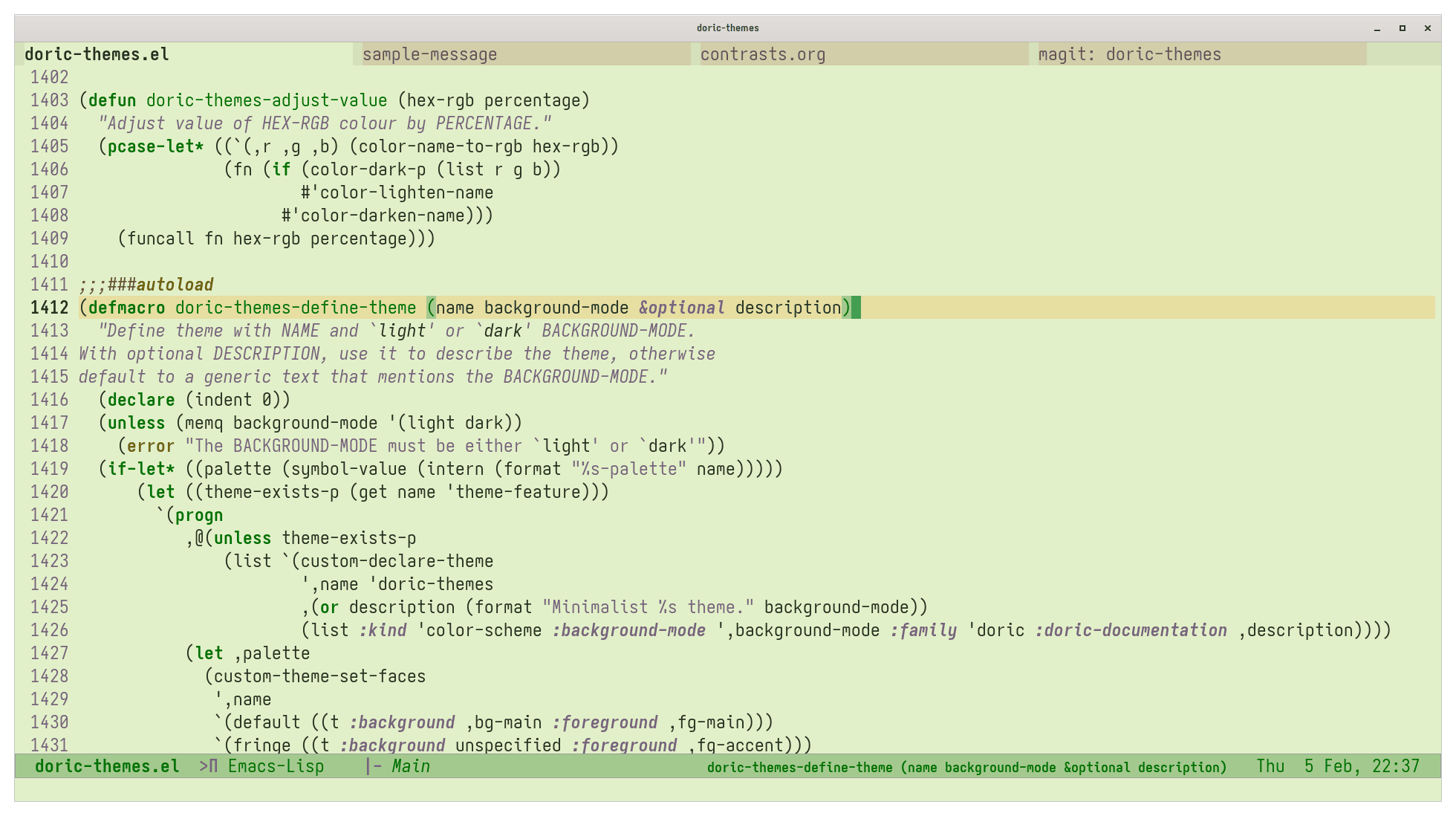1456x816 pixels.
Task: Maximize the doric-themes window
Action: 1403,28
